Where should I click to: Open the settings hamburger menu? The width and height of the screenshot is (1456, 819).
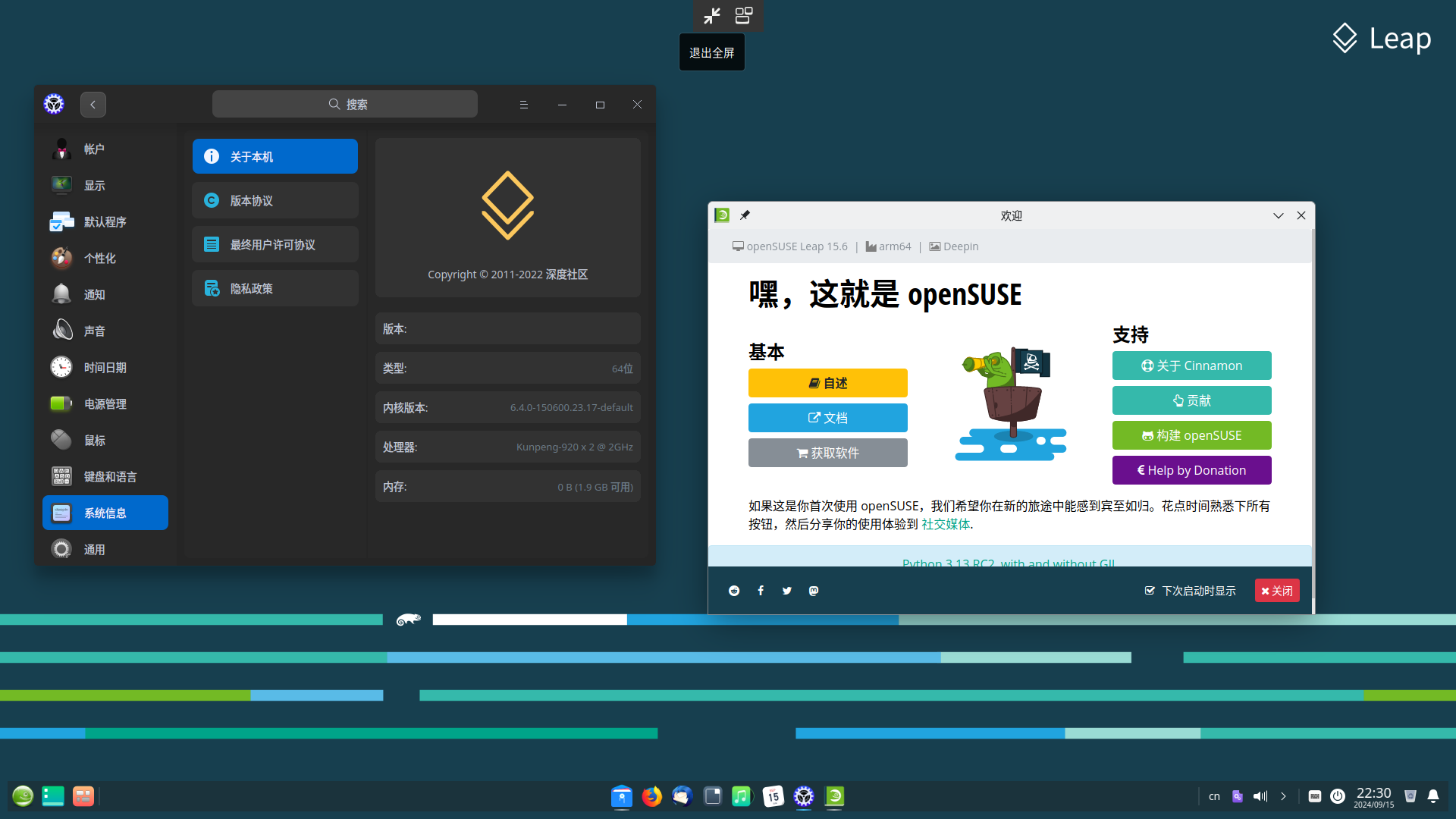[523, 105]
